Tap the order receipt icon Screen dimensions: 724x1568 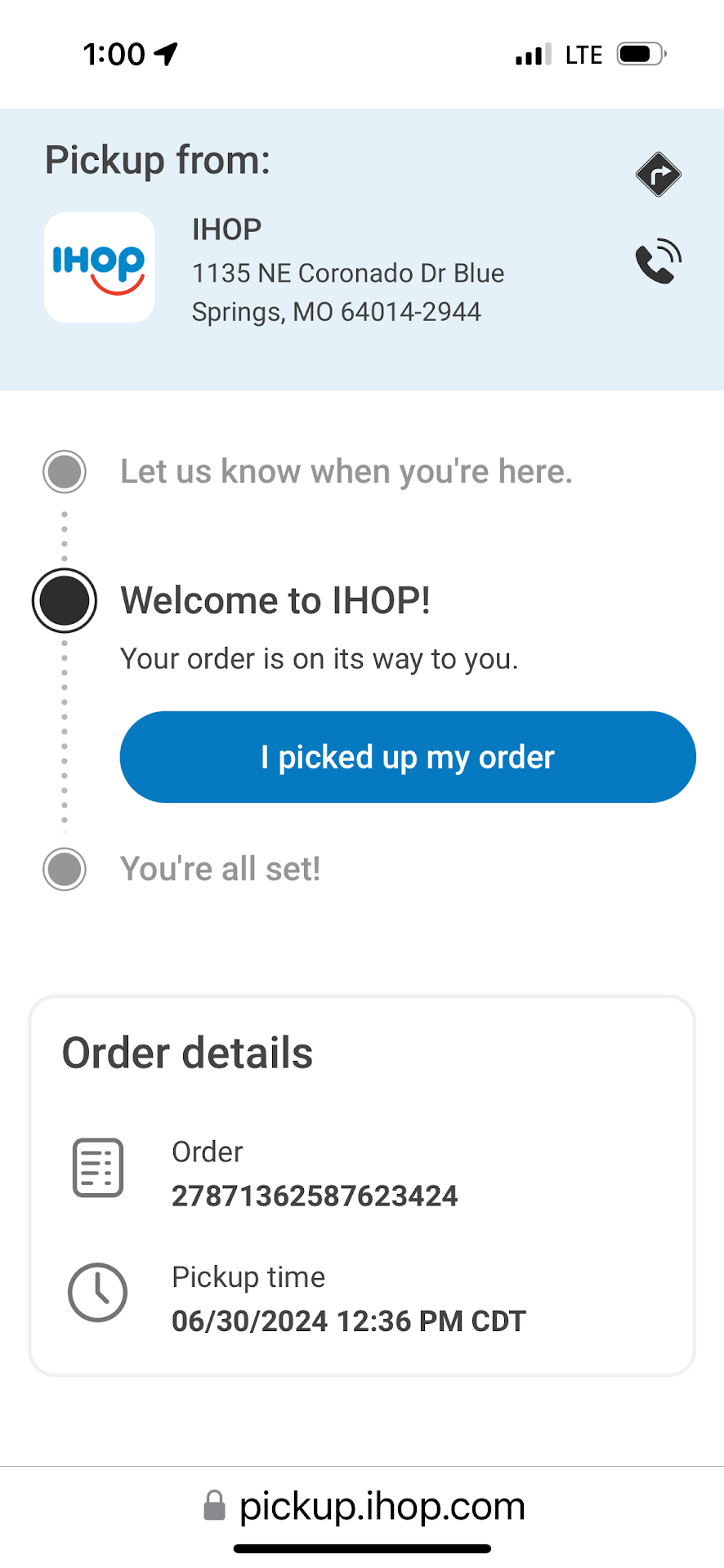tap(98, 1168)
